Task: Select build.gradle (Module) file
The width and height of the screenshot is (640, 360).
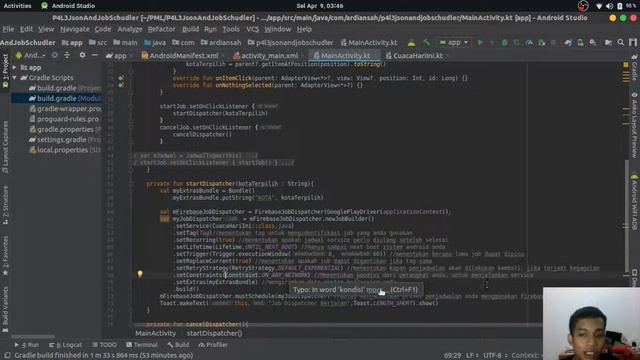Action: (x=65, y=98)
